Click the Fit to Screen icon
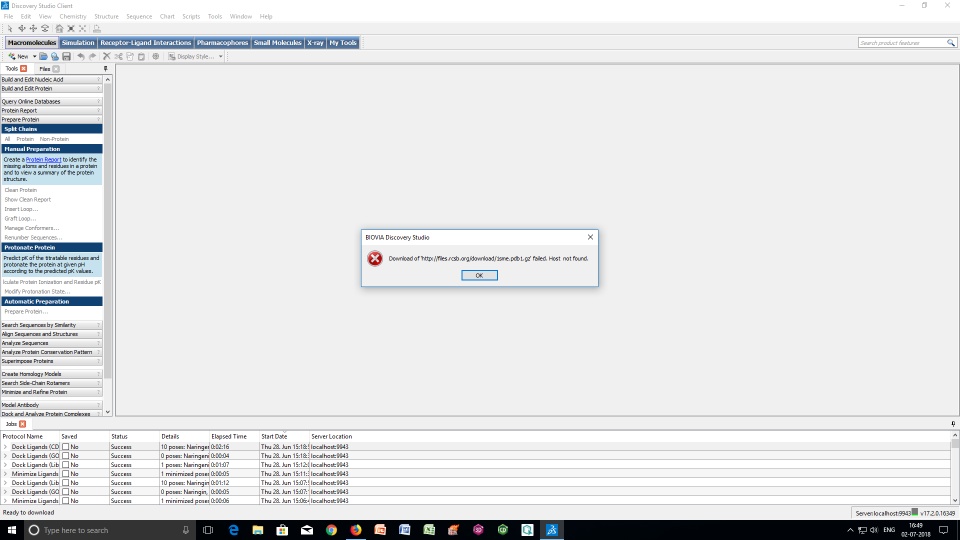The image size is (960, 540). click(71, 29)
